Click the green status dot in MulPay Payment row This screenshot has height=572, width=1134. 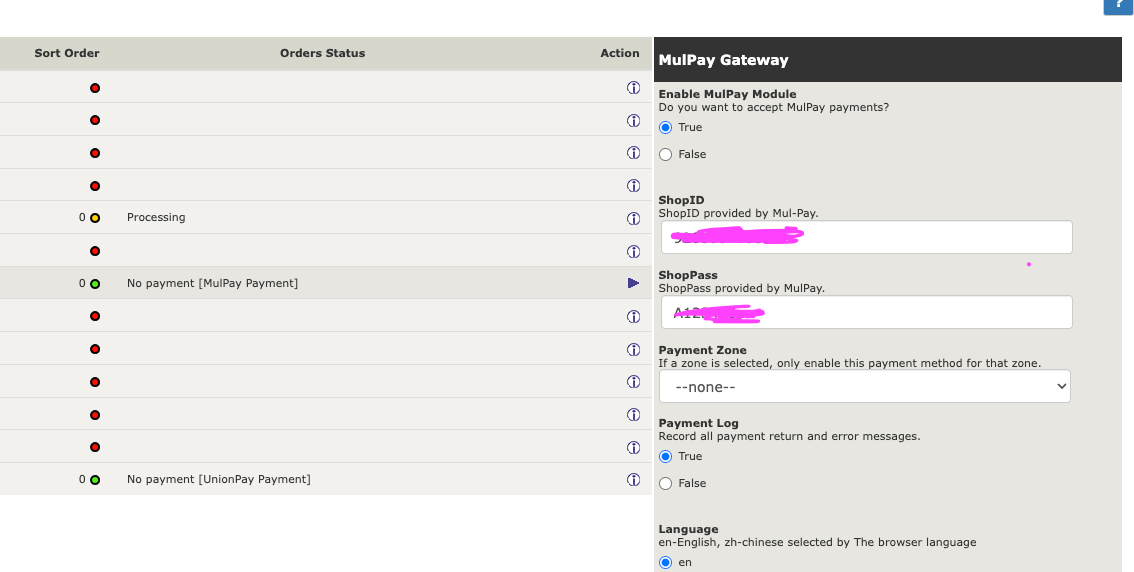click(x=95, y=283)
